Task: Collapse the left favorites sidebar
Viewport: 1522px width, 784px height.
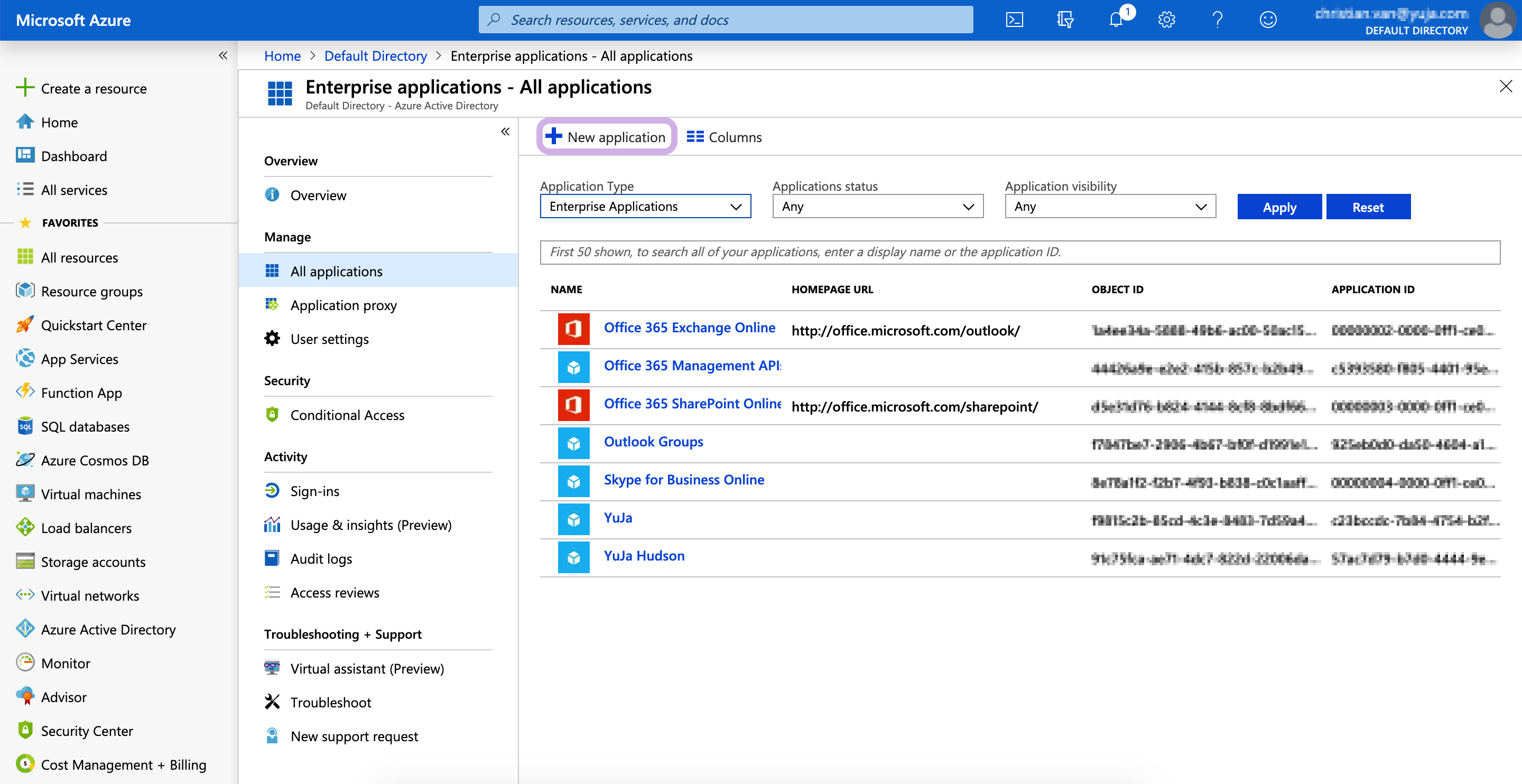Action: (x=222, y=55)
